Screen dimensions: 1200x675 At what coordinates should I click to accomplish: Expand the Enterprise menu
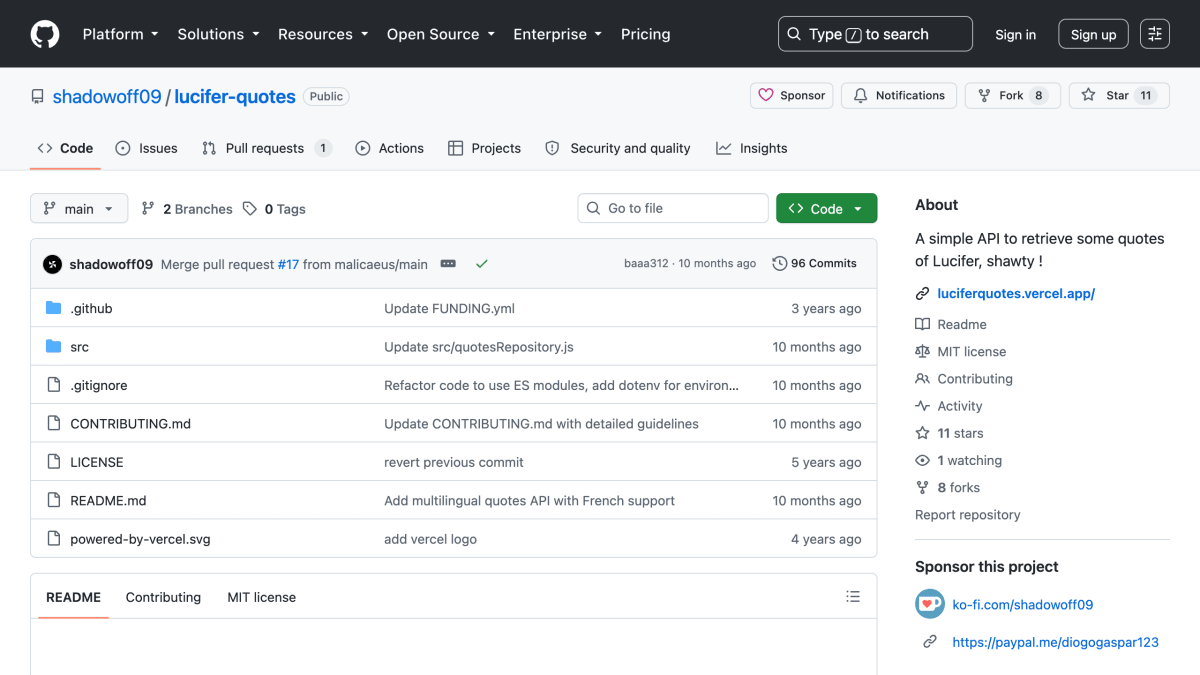click(558, 34)
